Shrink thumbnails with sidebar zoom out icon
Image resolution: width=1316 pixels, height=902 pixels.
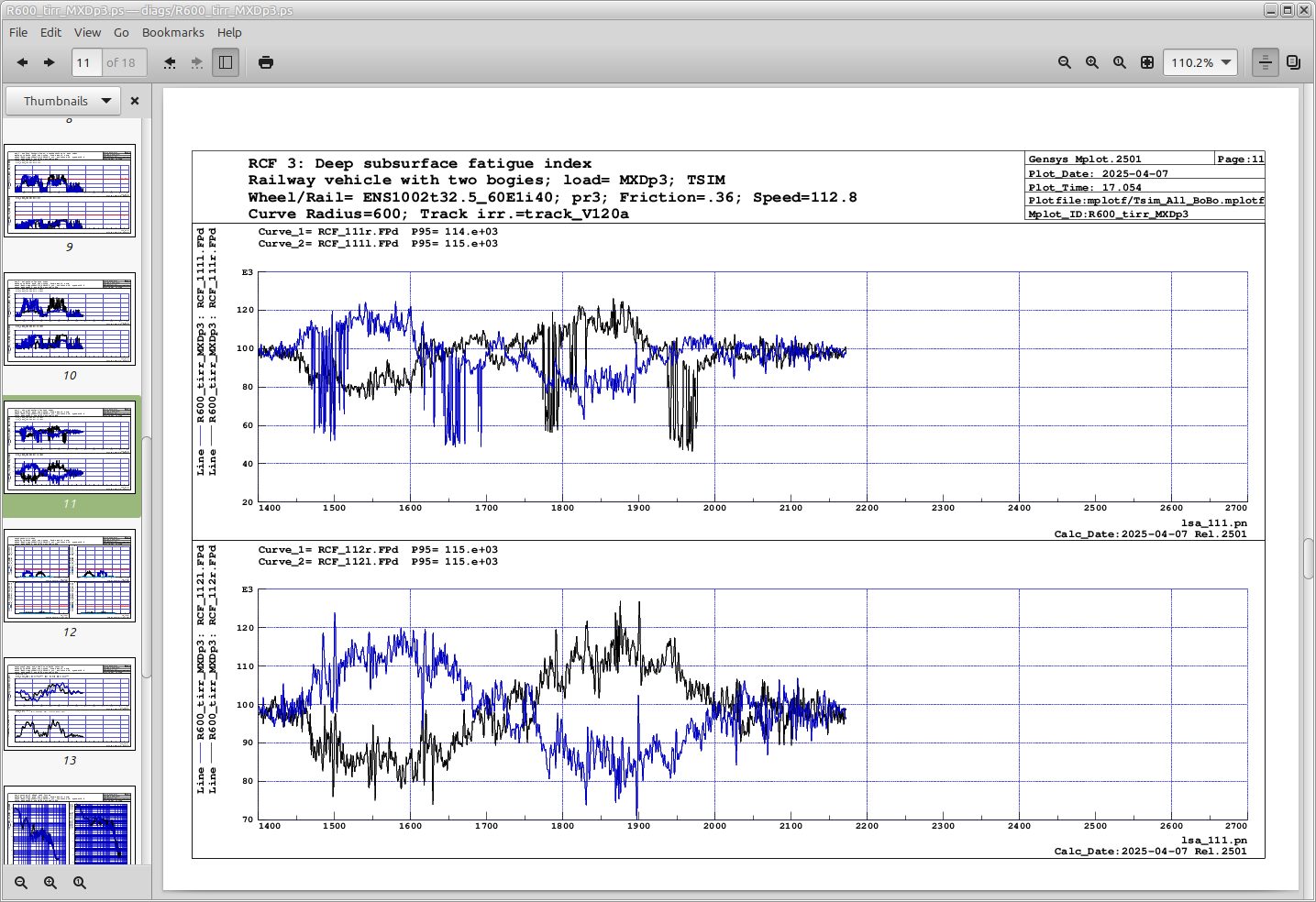click(21, 883)
